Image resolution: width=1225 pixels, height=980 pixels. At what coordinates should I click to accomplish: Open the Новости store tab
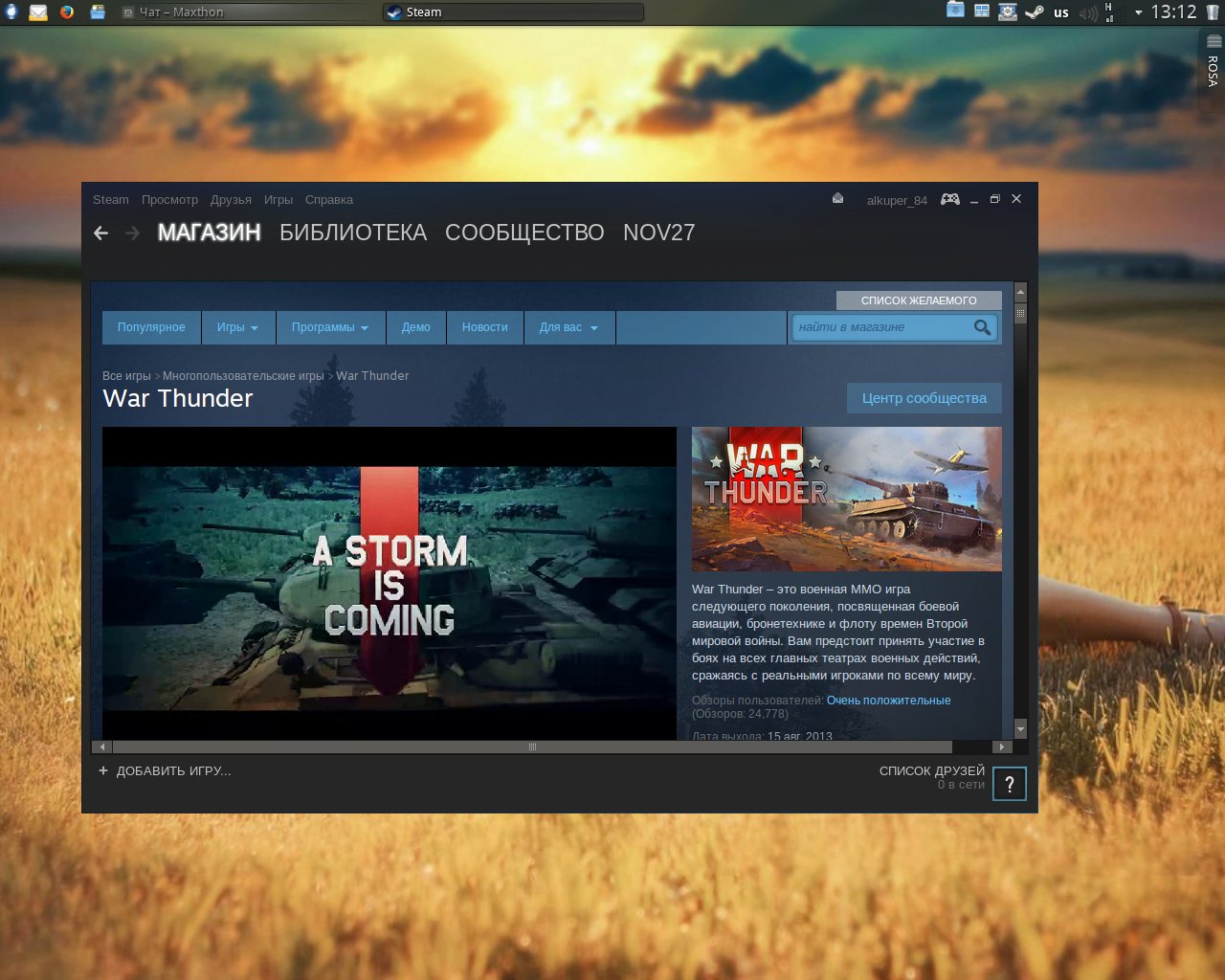(x=485, y=327)
